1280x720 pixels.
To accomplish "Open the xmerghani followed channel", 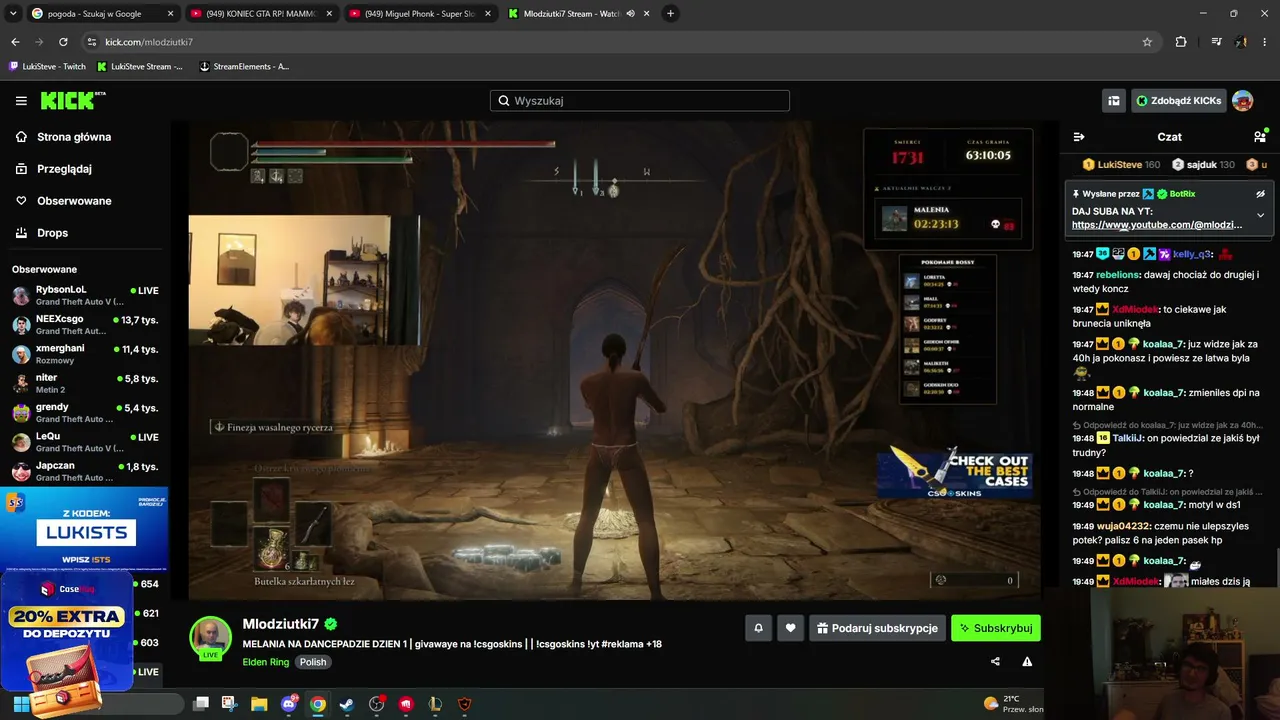I will tap(84, 353).
